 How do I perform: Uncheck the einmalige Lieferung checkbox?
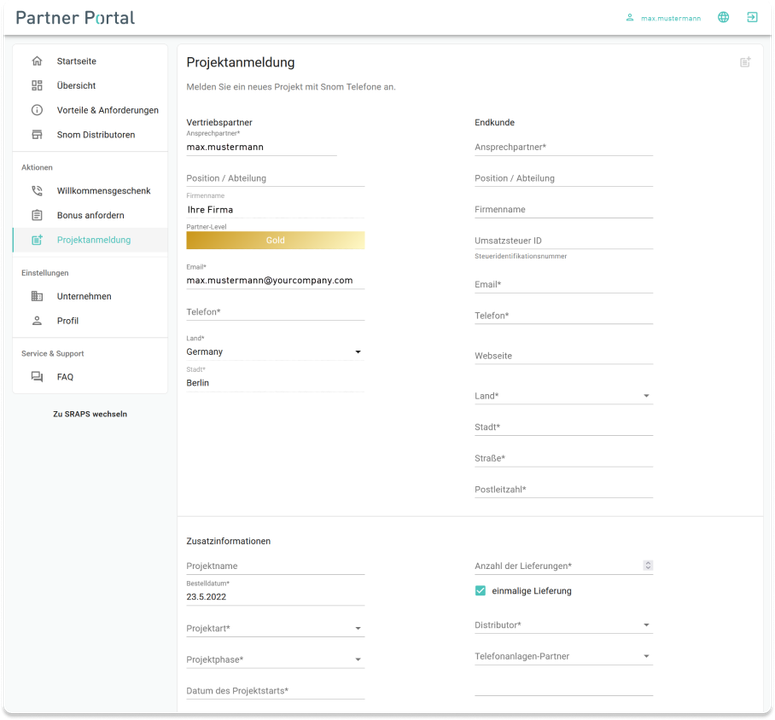tap(481, 591)
